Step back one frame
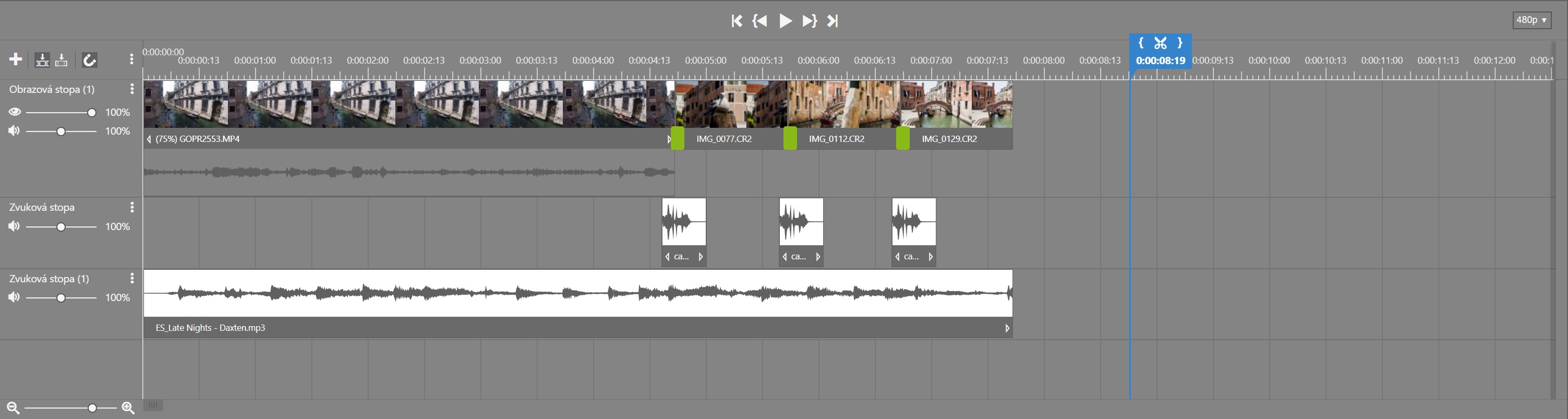The height and width of the screenshot is (419, 1568). coord(759,21)
